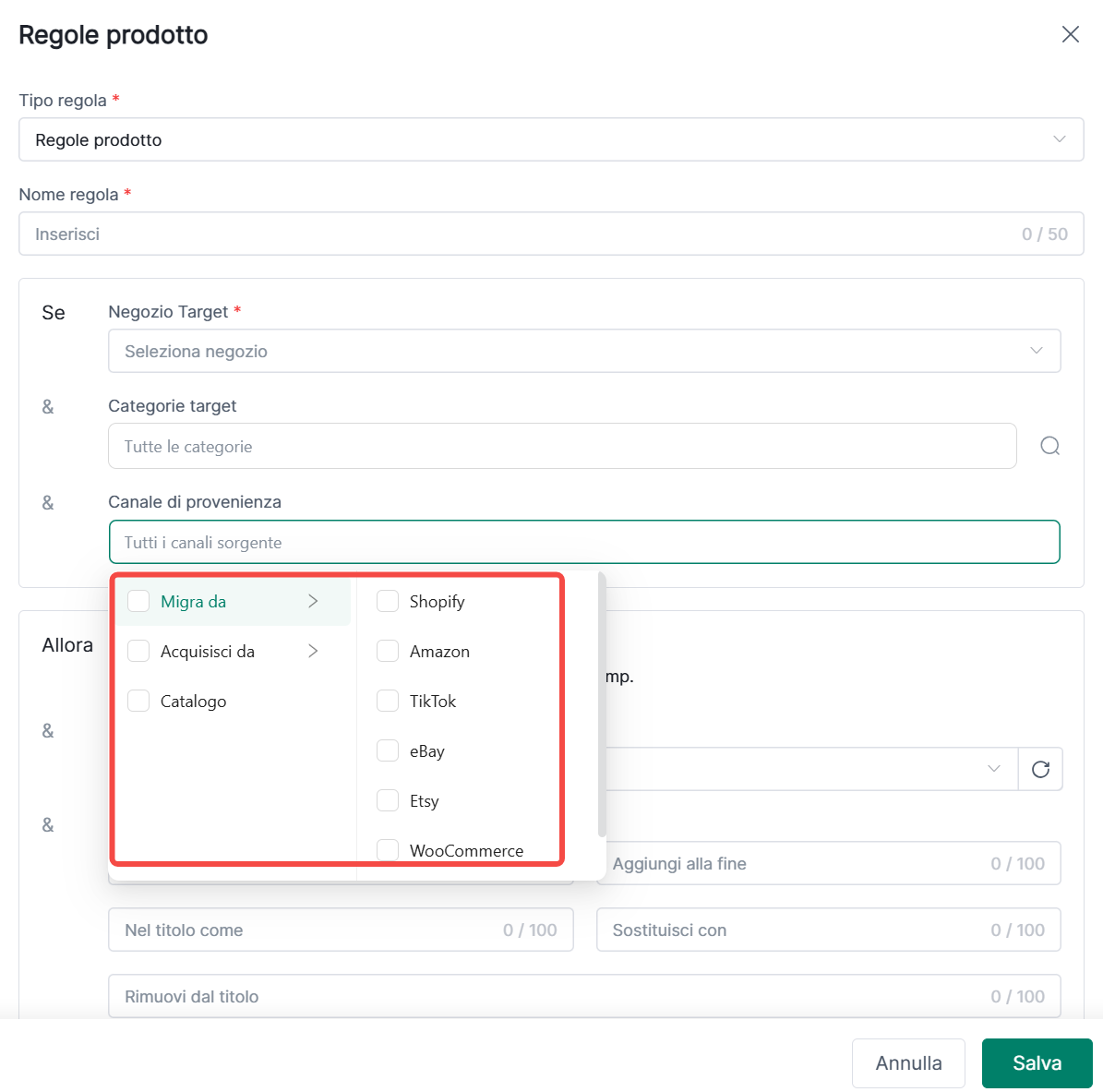Check the WooCommerce checkbox
The image size is (1103, 1092).
pyautogui.click(x=388, y=849)
